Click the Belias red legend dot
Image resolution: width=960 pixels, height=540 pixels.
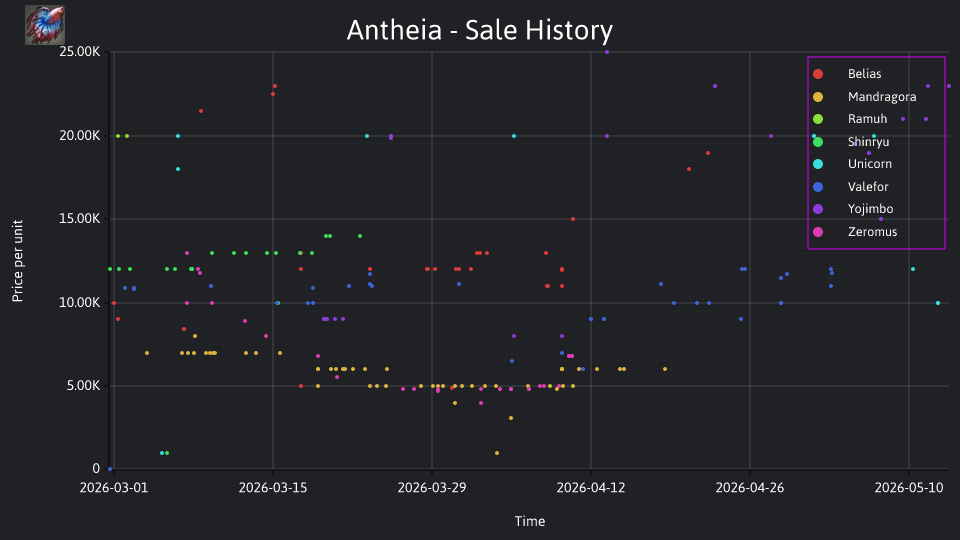coord(818,74)
